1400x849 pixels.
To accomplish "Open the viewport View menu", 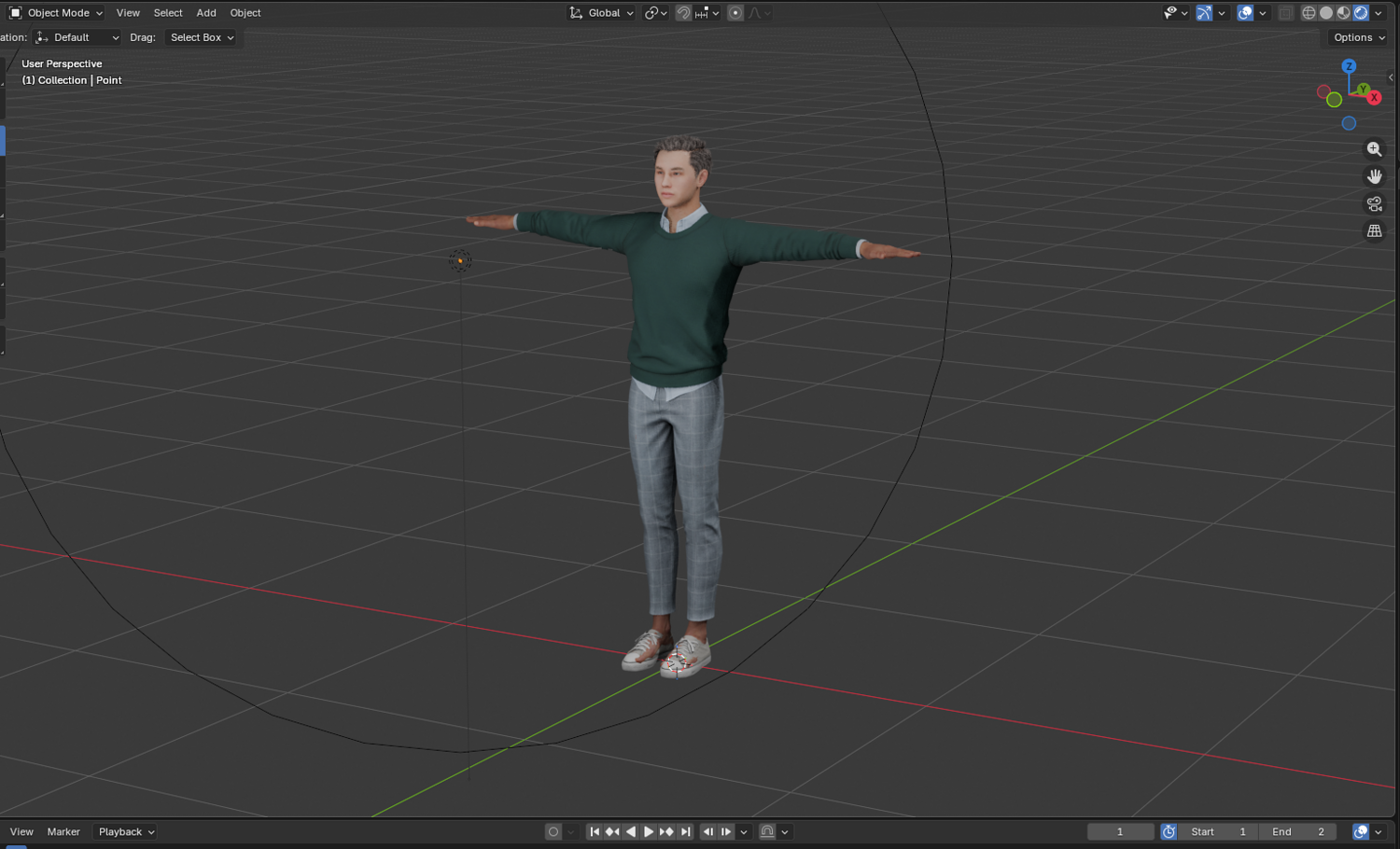I will tap(128, 13).
